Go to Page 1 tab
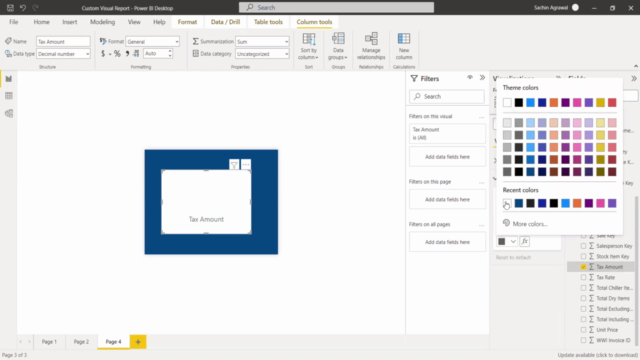 tap(49, 342)
